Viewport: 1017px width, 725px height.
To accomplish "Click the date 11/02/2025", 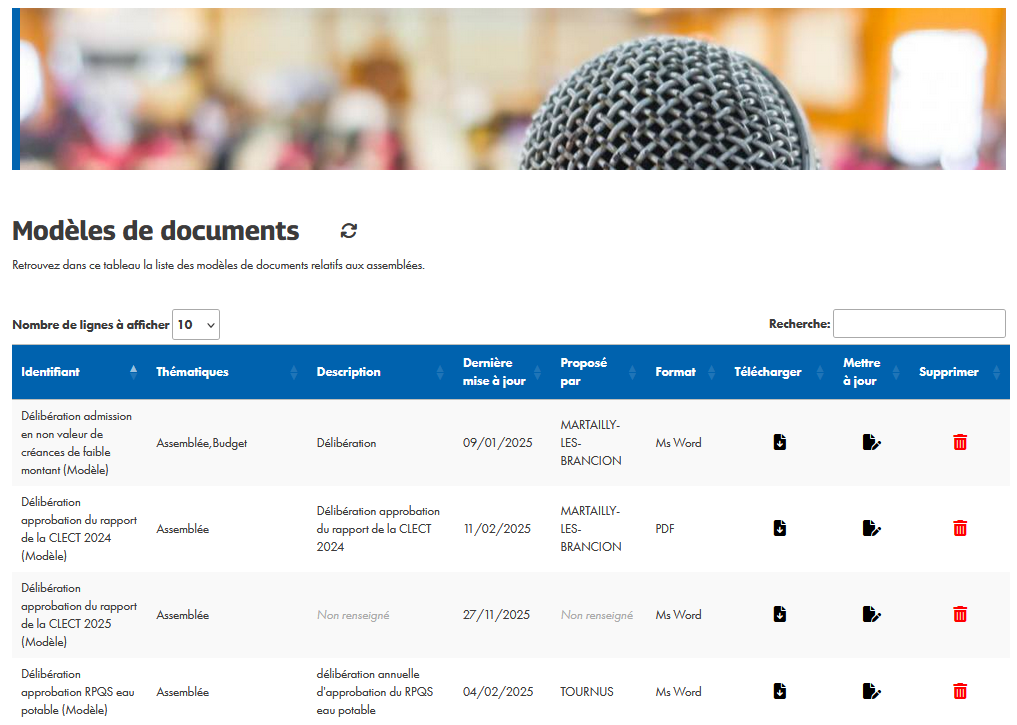I will click(x=497, y=529).
